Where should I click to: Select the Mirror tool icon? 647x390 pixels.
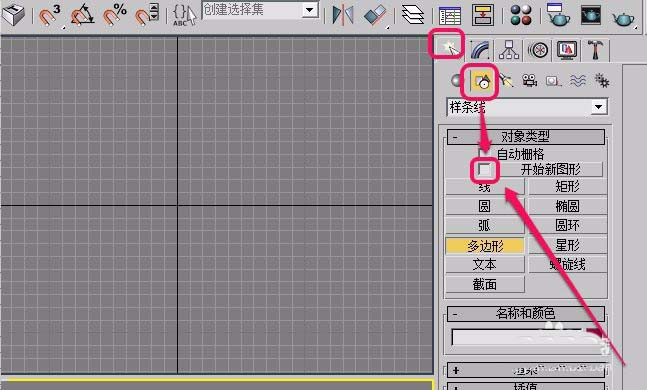click(x=342, y=14)
